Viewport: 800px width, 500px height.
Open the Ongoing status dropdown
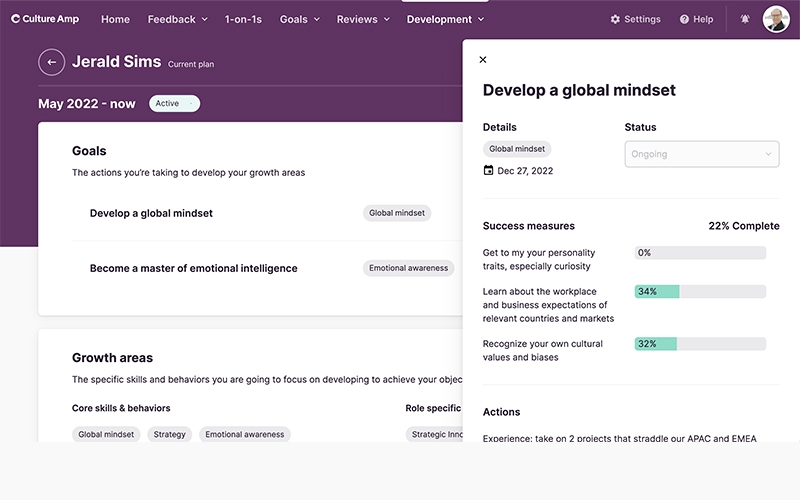pyautogui.click(x=702, y=154)
